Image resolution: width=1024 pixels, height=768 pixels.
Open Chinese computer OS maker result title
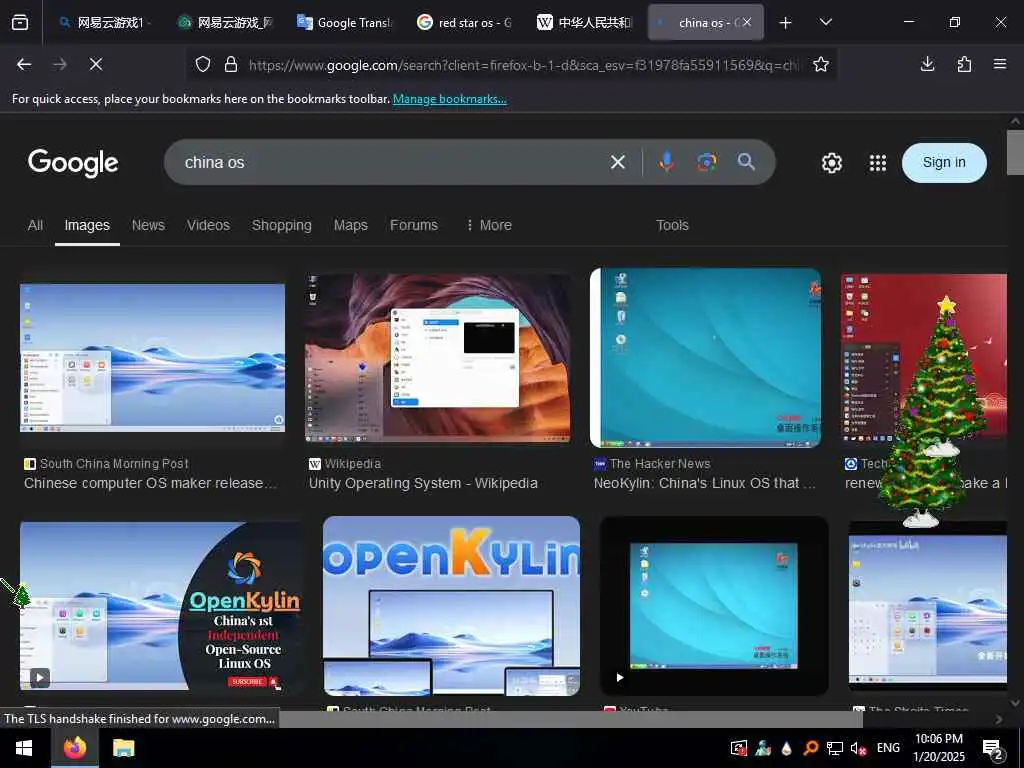pos(150,483)
